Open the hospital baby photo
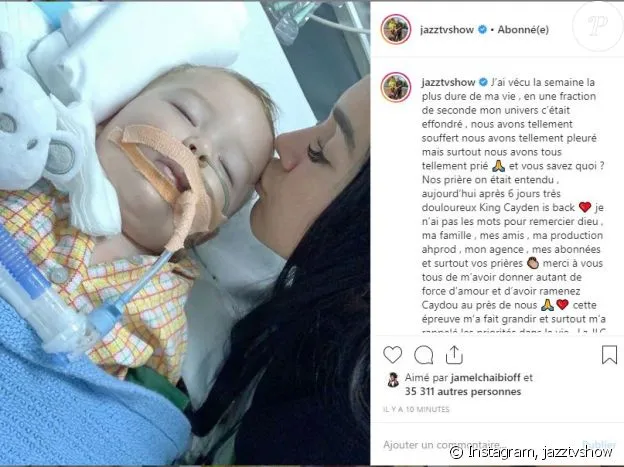Screen dimensions: 624x467 (185, 233)
